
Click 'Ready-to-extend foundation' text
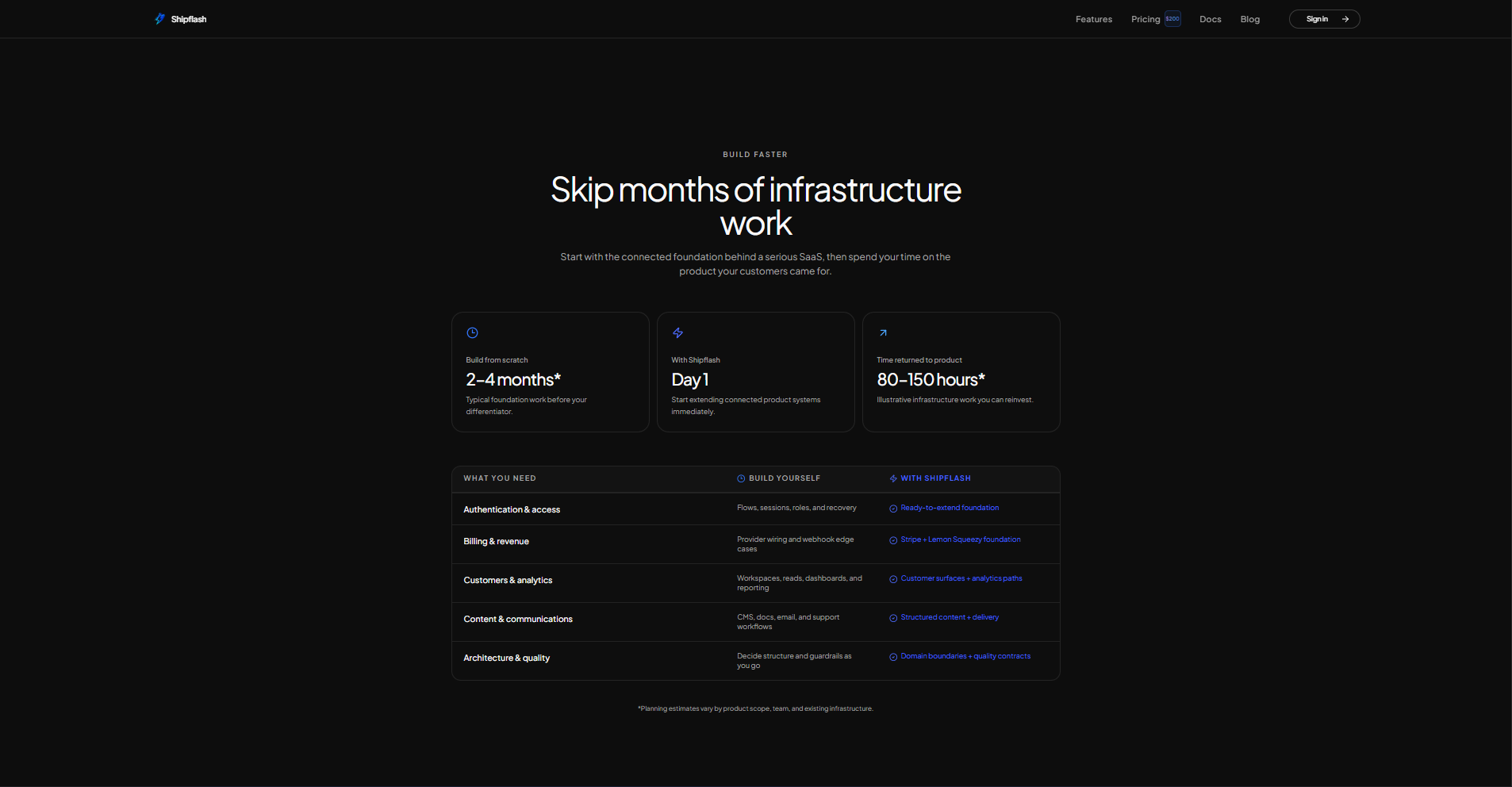tap(950, 508)
